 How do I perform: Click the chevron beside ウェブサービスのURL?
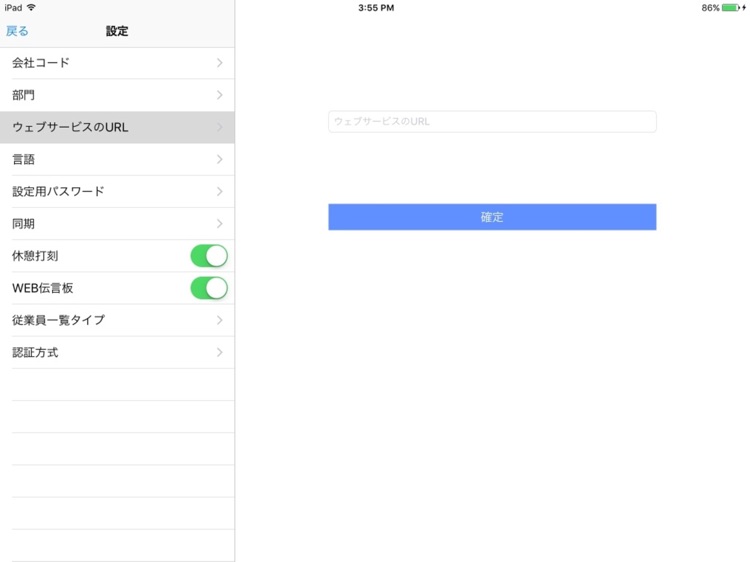(220, 127)
